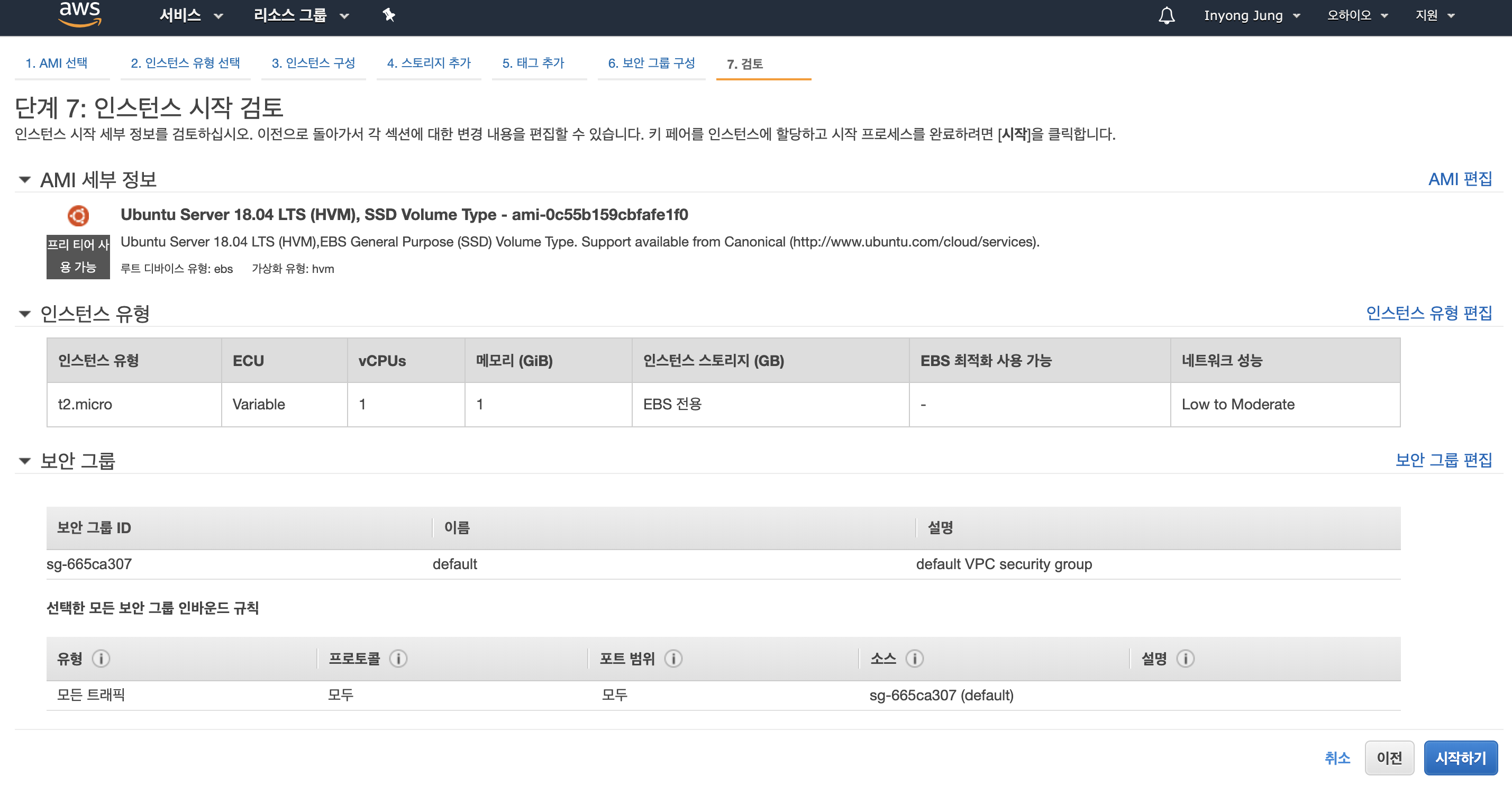Viewport: 1512px width, 786px height.
Task: Show info icon for 유형 column
Action: (x=101, y=659)
